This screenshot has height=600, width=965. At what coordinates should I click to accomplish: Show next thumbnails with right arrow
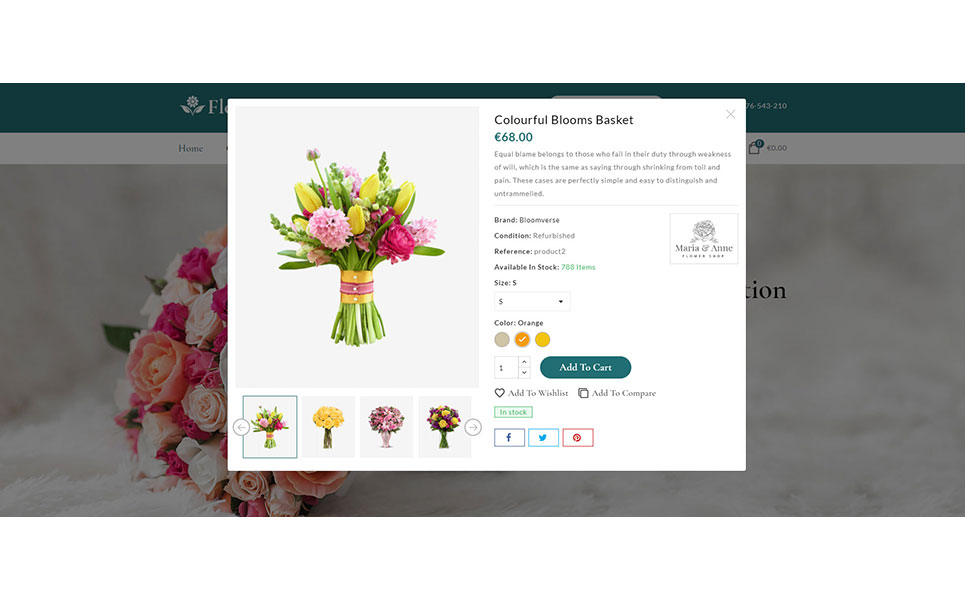pos(473,427)
